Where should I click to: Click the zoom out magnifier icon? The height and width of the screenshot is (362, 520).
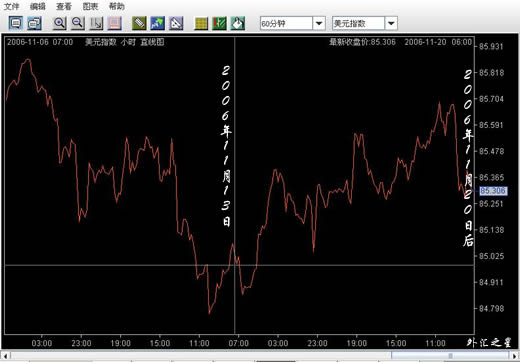pyautogui.click(x=78, y=23)
